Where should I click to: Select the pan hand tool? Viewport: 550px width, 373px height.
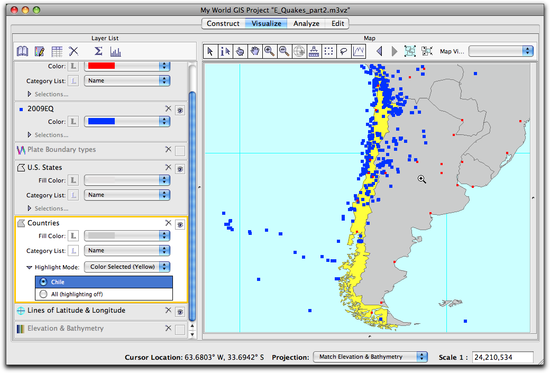pyautogui.click(x=255, y=52)
